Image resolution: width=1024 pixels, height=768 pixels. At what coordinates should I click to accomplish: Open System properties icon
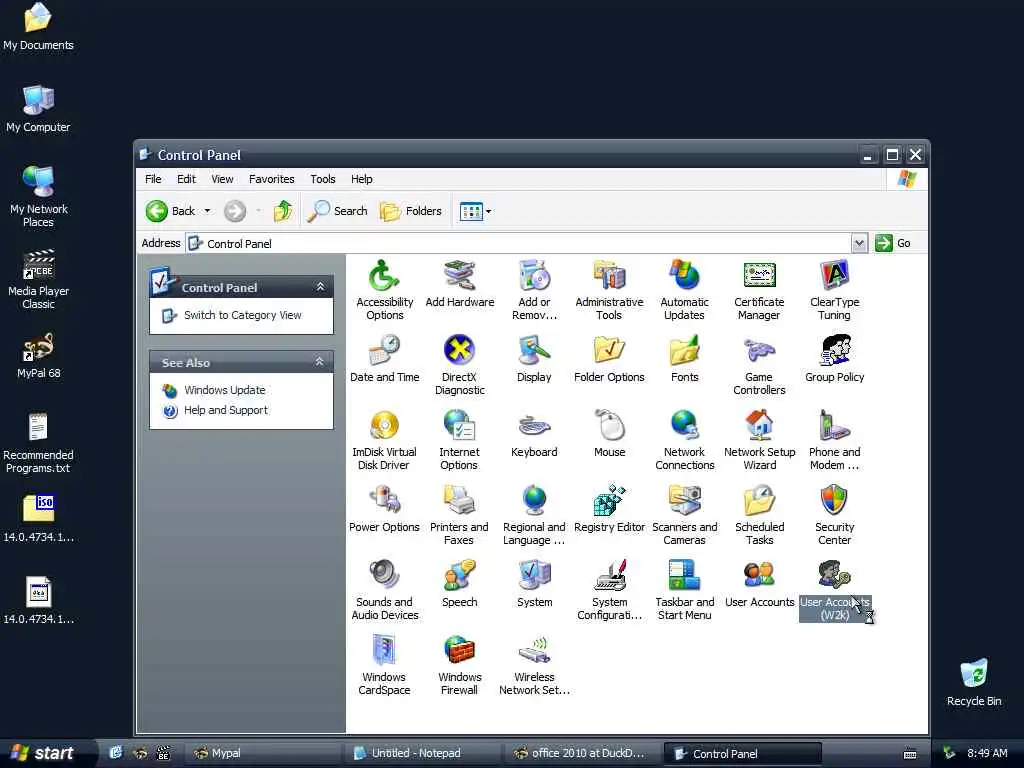pos(534,584)
